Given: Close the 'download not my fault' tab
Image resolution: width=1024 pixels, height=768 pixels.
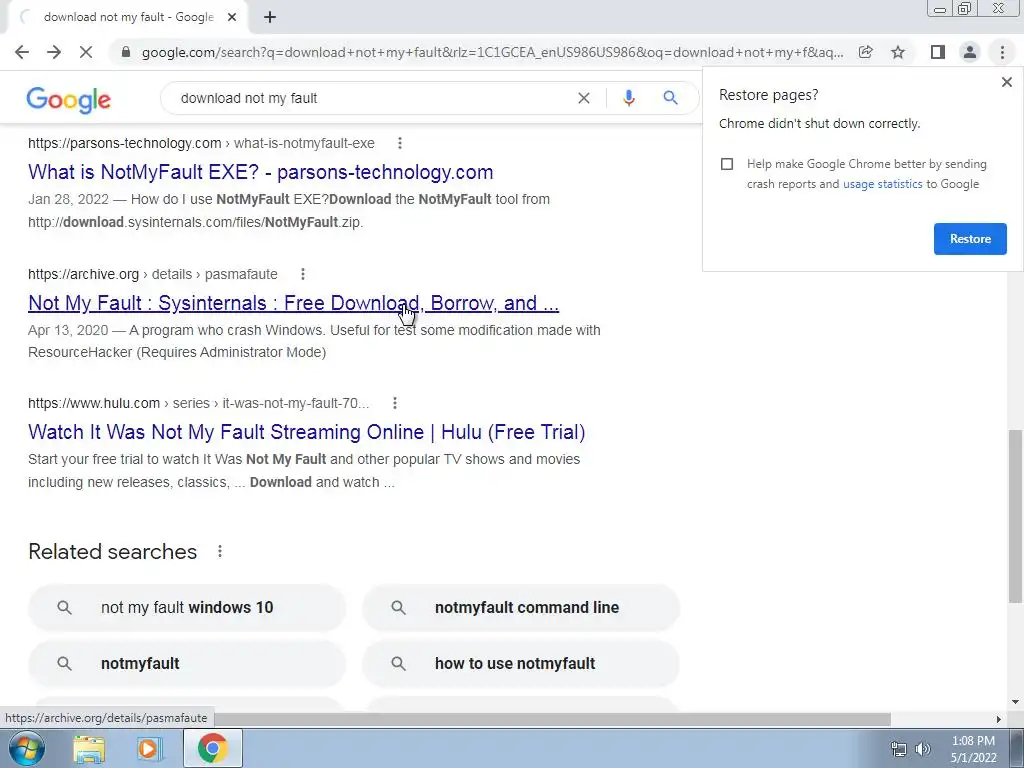Looking at the screenshot, I should (x=232, y=18).
